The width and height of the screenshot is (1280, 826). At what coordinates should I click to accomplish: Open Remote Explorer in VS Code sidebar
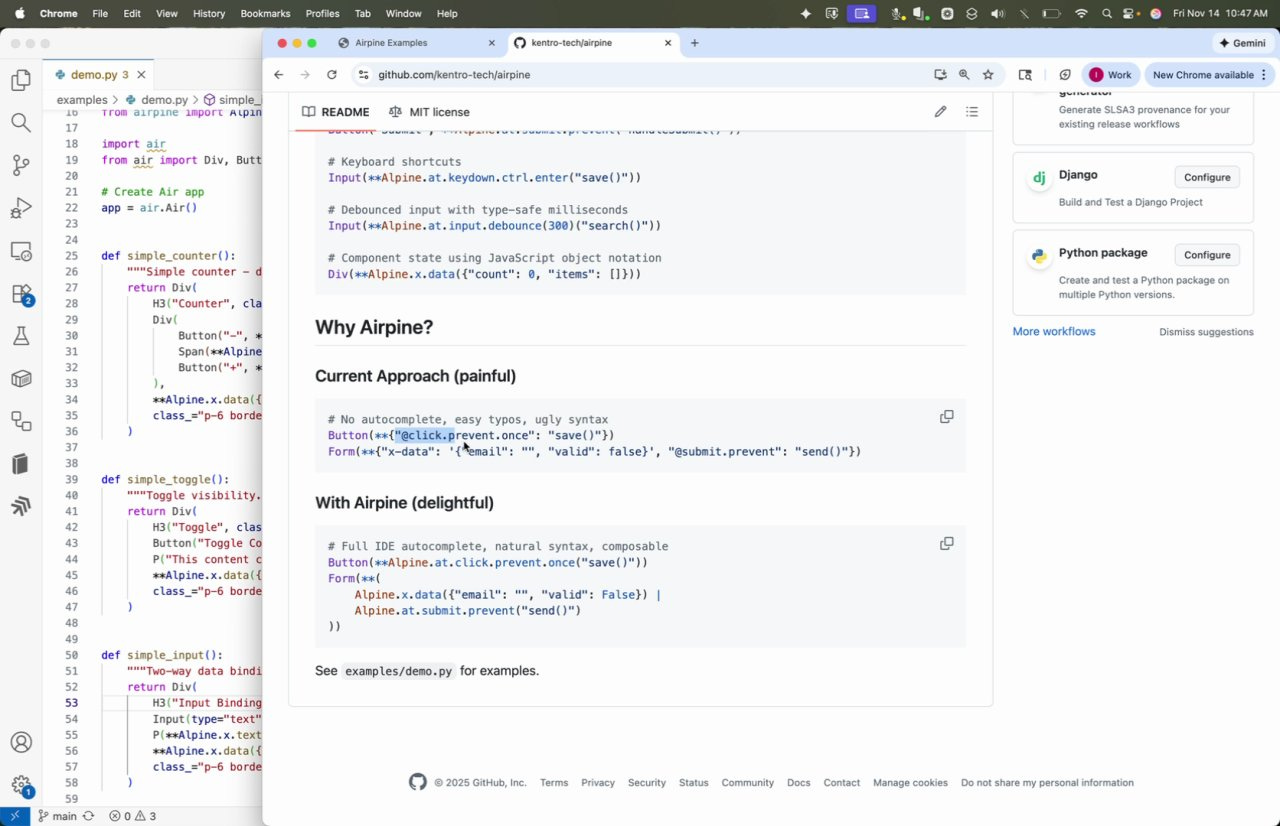tap(21, 251)
